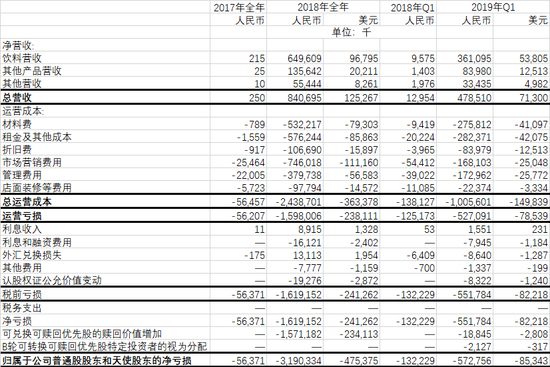Click the 2018年Q1 column header
This screenshot has height=367, width=550.
412,7
